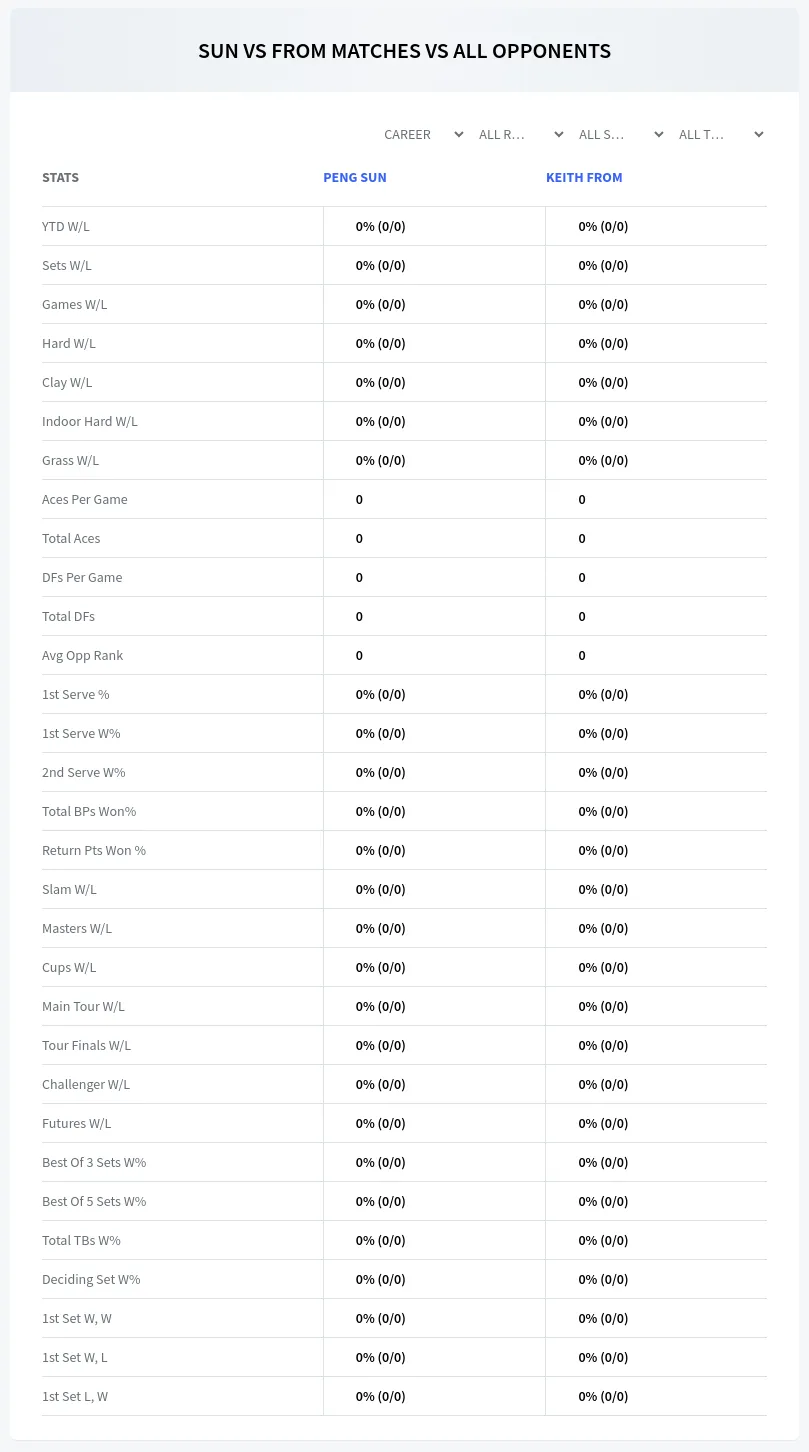
Task: Click Keith From's Total Aces value
Action: click(582, 538)
